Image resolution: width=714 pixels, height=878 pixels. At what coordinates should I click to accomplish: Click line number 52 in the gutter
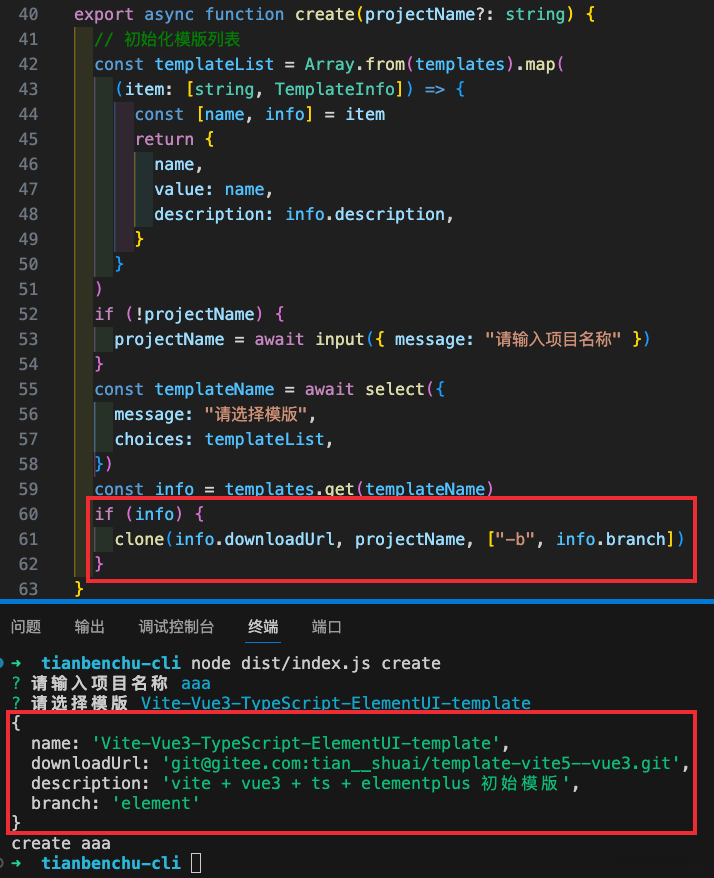28,314
